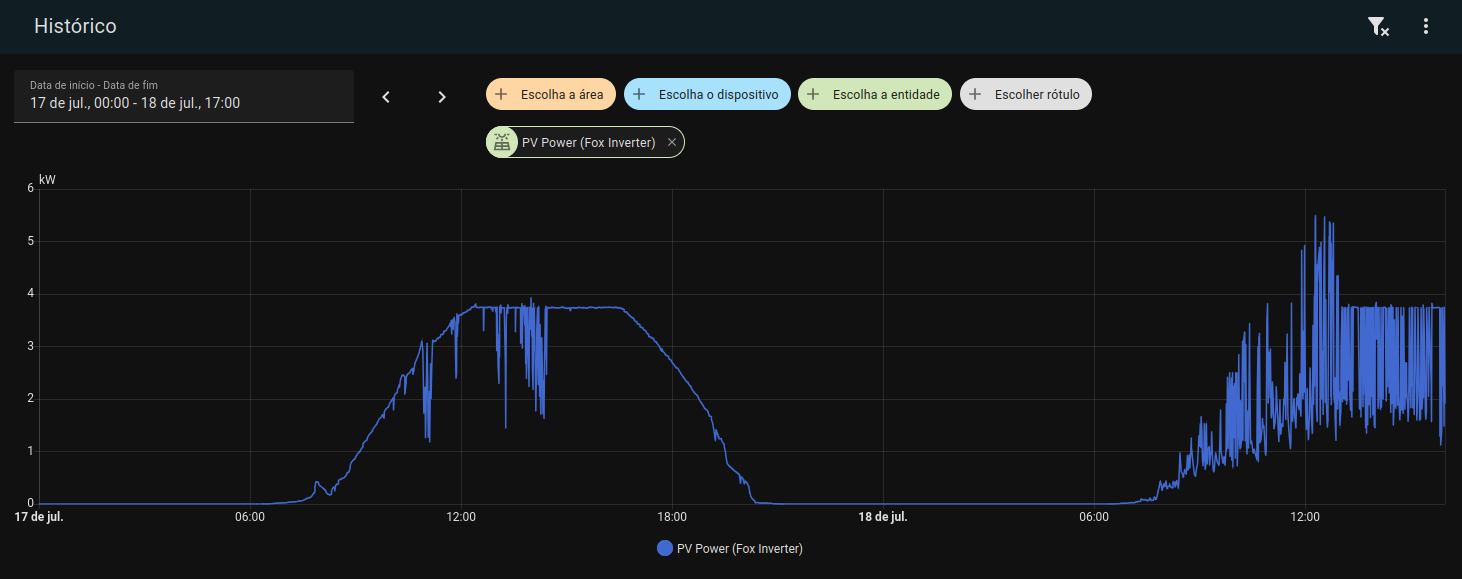Image resolution: width=1462 pixels, height=579 pixels.
Task: Click plus icon on Escolher rótulo
Action: tap(975, 94)
